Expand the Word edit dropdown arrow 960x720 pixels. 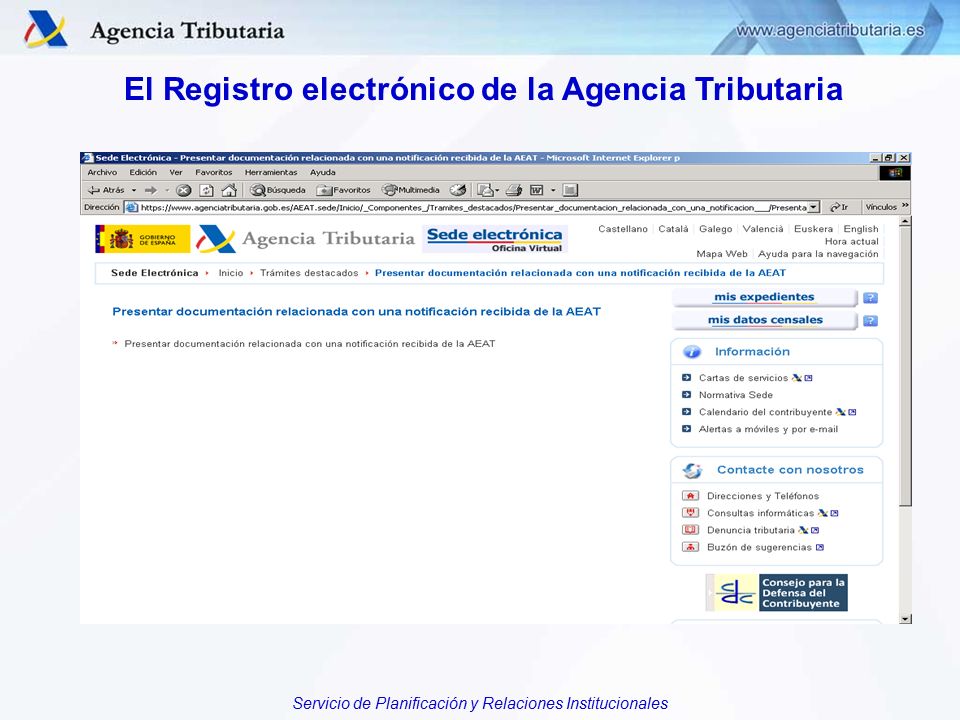[553, 190]
